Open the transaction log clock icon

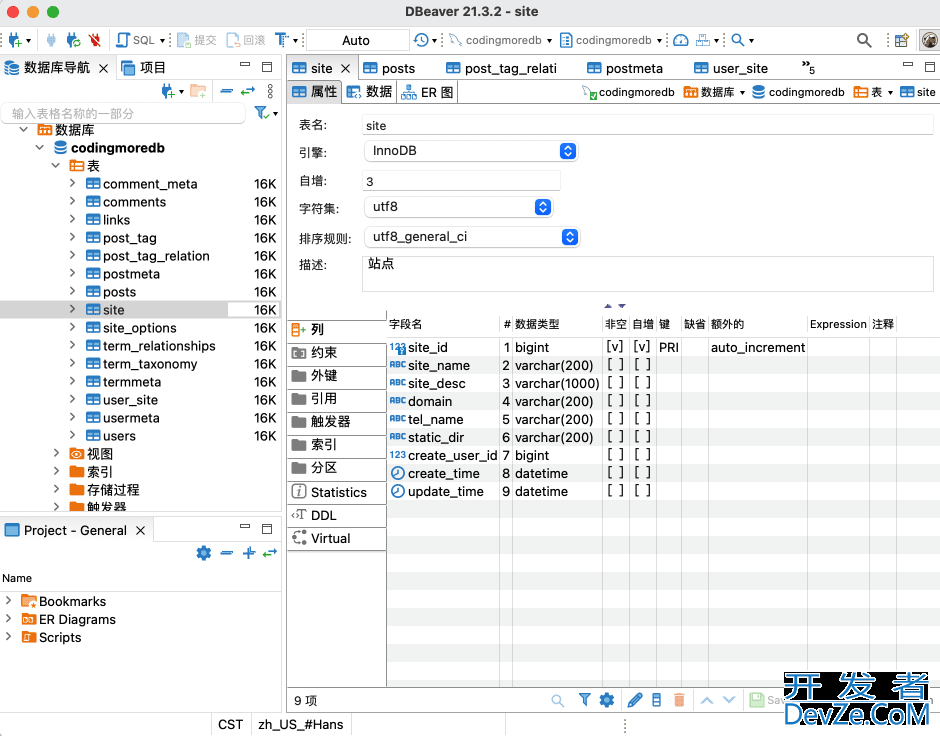(421, 40)
